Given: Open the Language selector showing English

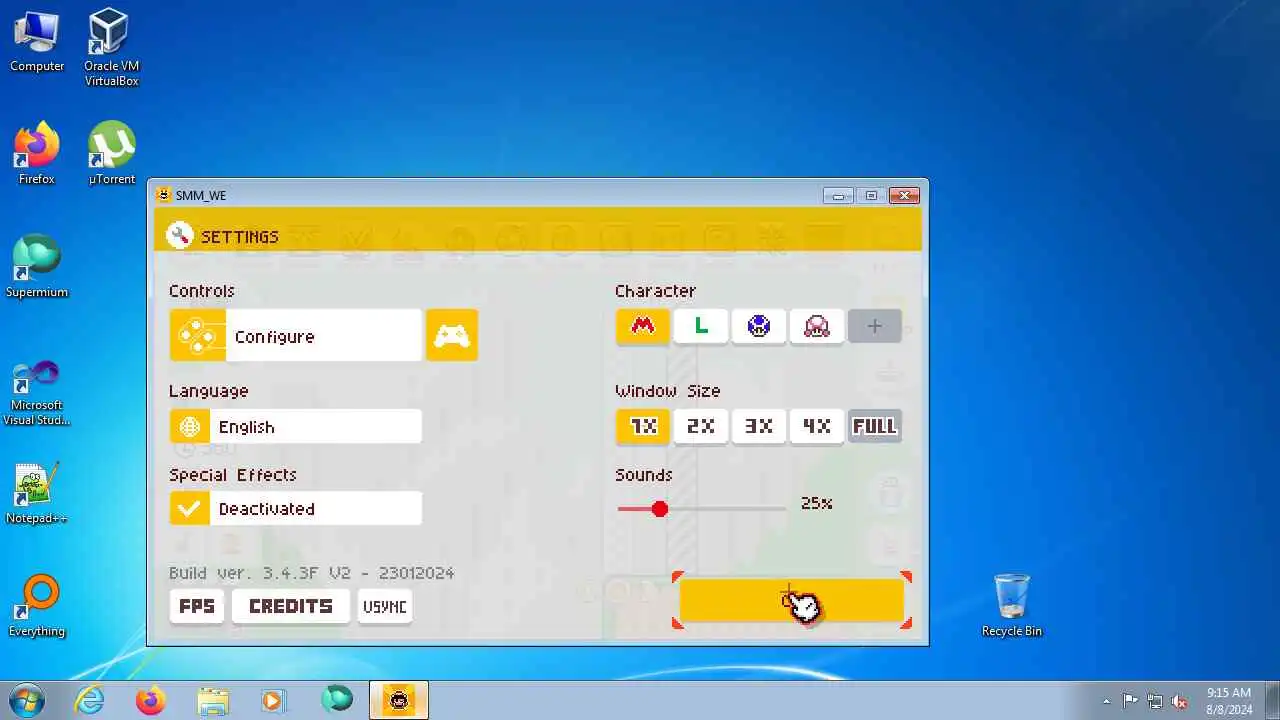Looking at the screenshot, I should pos(295,427).
